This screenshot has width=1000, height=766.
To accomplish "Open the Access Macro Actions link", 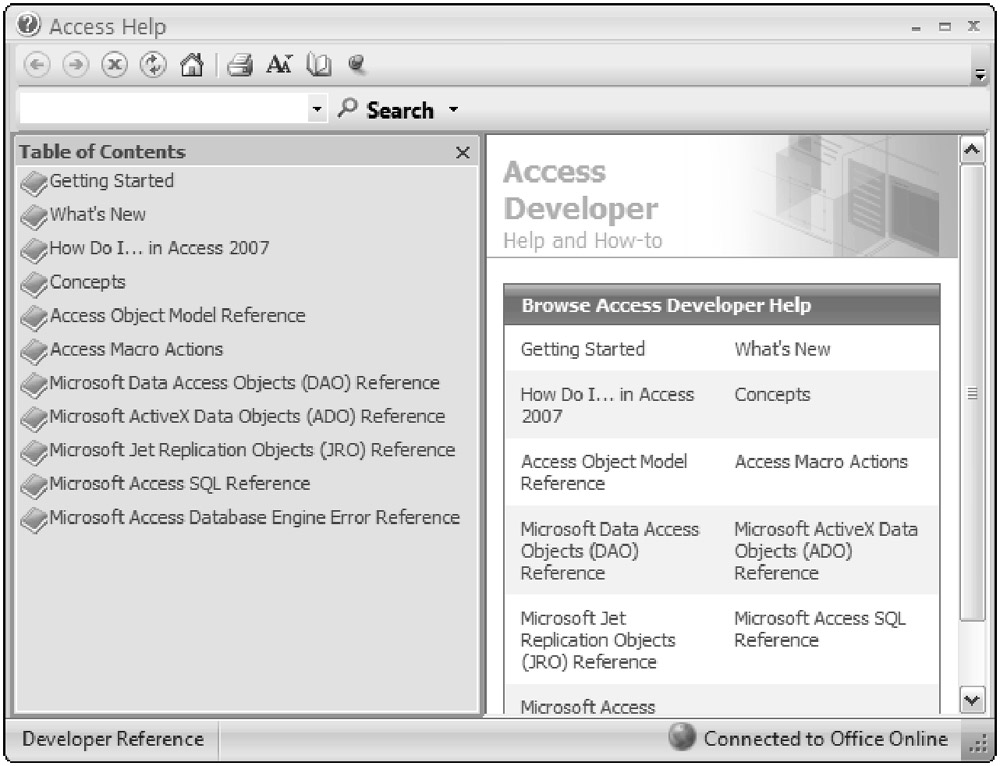I will (820, 462).
